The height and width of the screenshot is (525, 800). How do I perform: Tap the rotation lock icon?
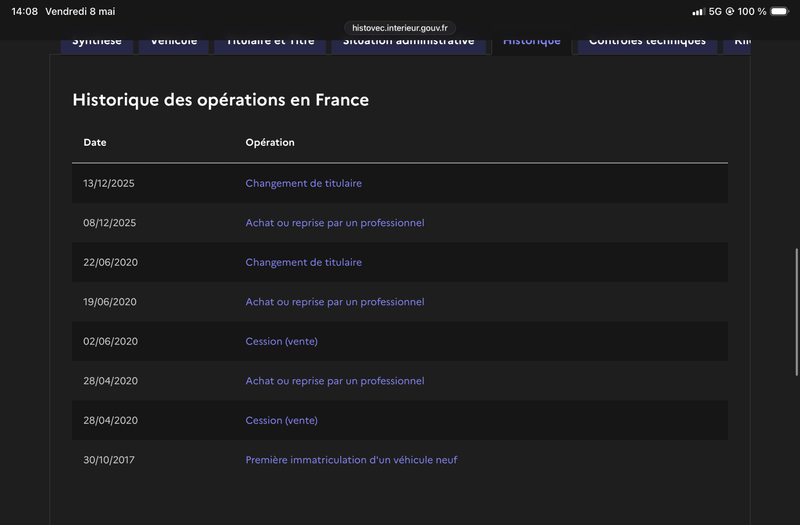coord(730,11)
